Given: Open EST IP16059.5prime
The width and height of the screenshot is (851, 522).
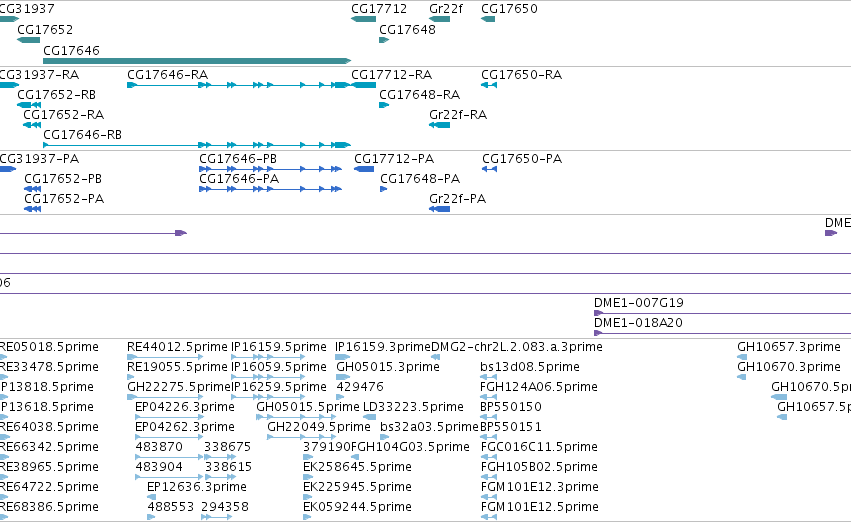Looking at the screenshot, I should coord(279,367).
